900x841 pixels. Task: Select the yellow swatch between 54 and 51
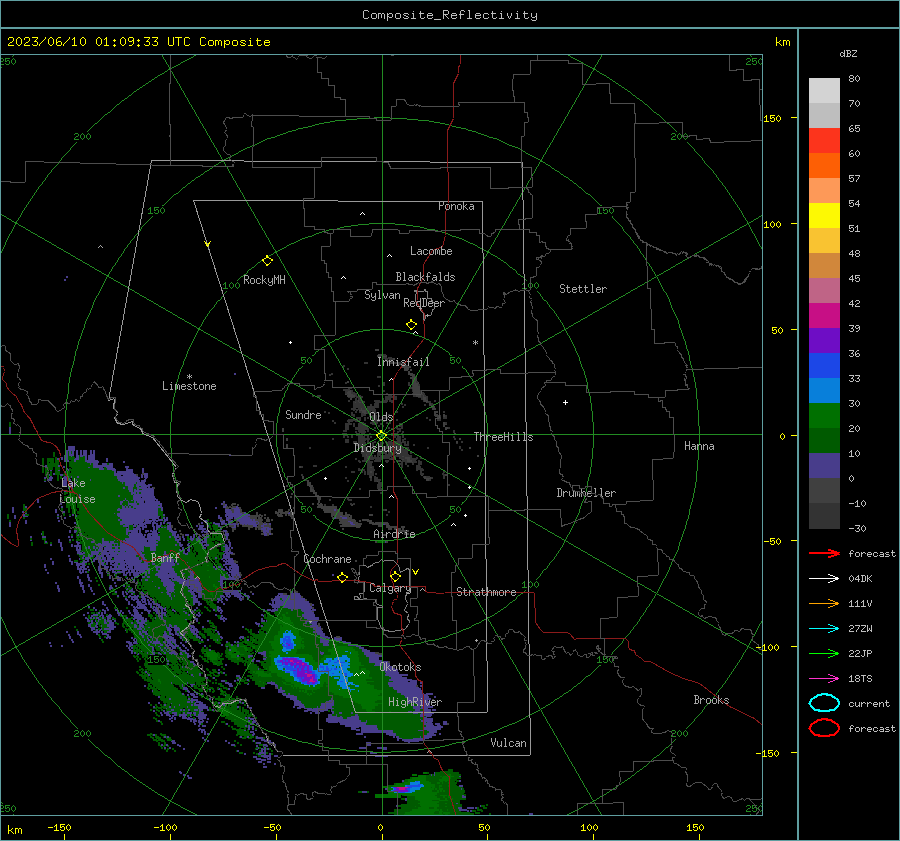click(x=824, y=215)
